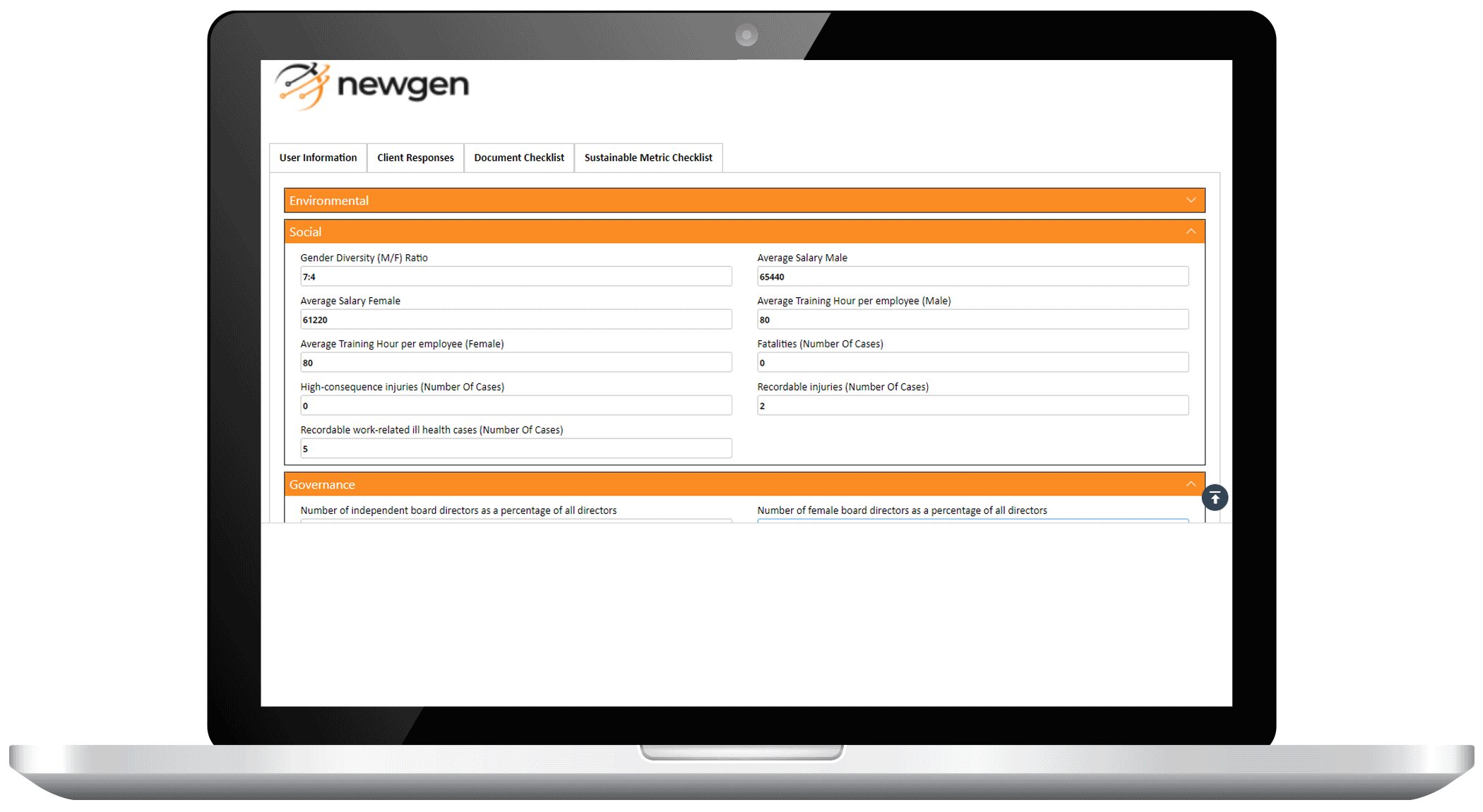The image size is (1483, 812).
Task: Click the Average Salary Male field
Action: click(x=972, y=277)
